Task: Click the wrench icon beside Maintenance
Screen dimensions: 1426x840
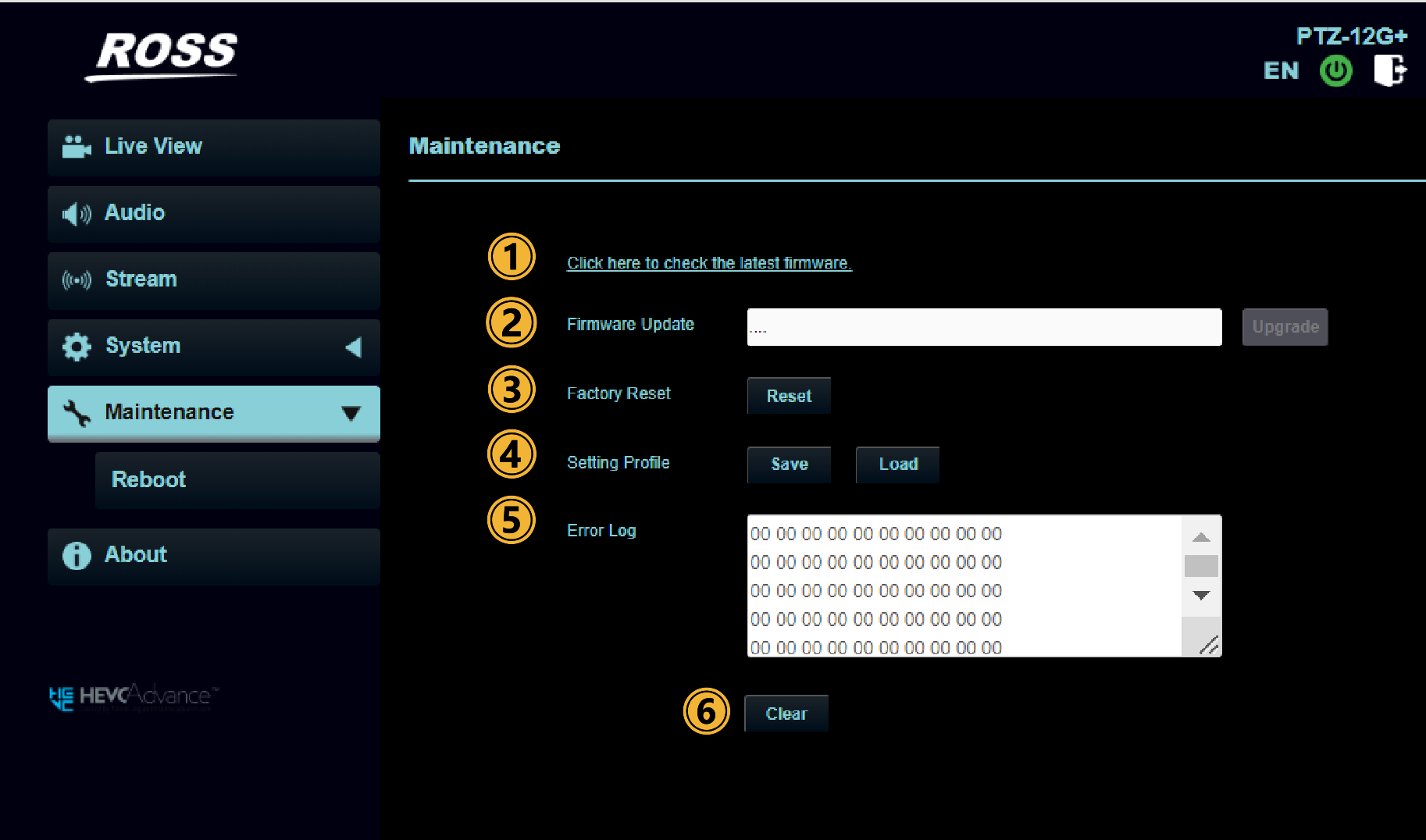Action: [x=77, y=413]
